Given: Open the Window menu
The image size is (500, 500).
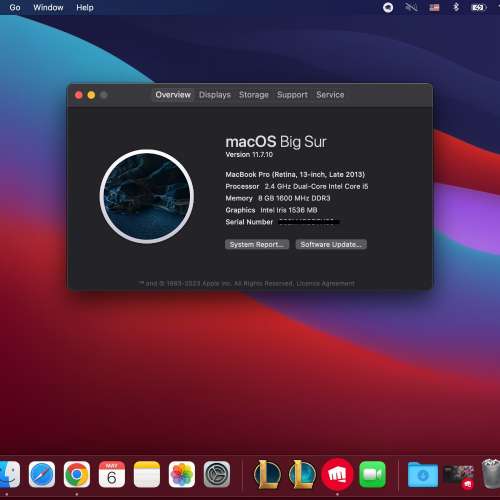Looking at the screenshot, I should tap(48, 7).
